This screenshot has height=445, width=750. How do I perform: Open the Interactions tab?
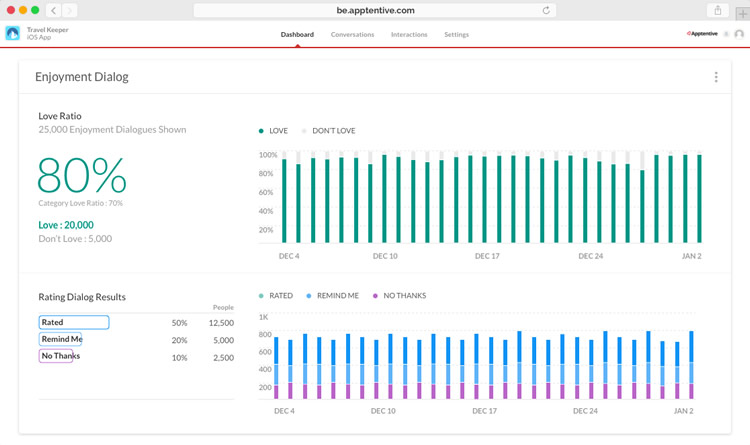[409, 34]
